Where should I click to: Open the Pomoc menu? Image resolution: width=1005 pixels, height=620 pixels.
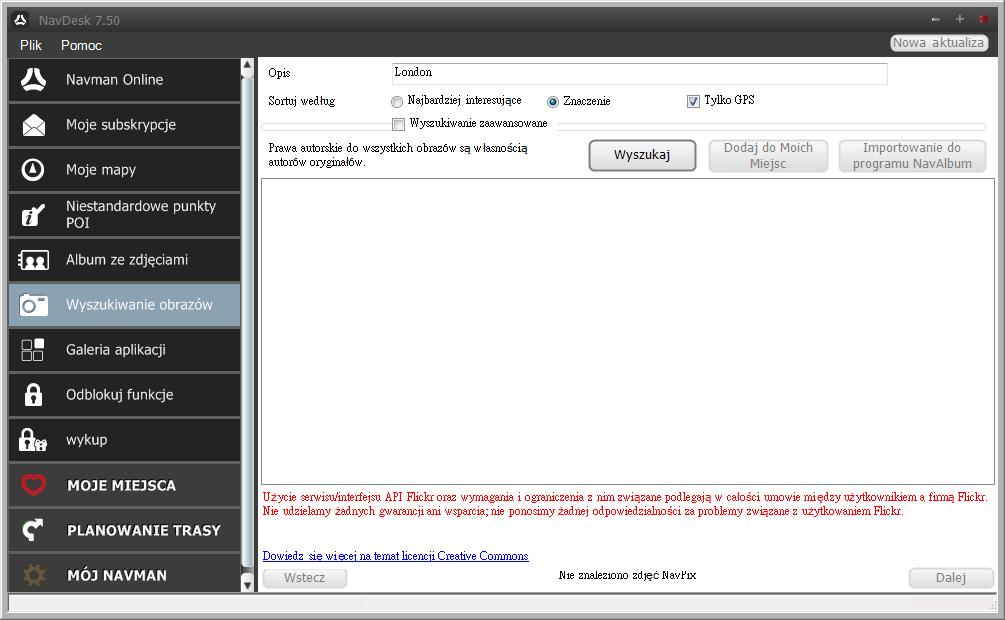click(x=81, y=45)
